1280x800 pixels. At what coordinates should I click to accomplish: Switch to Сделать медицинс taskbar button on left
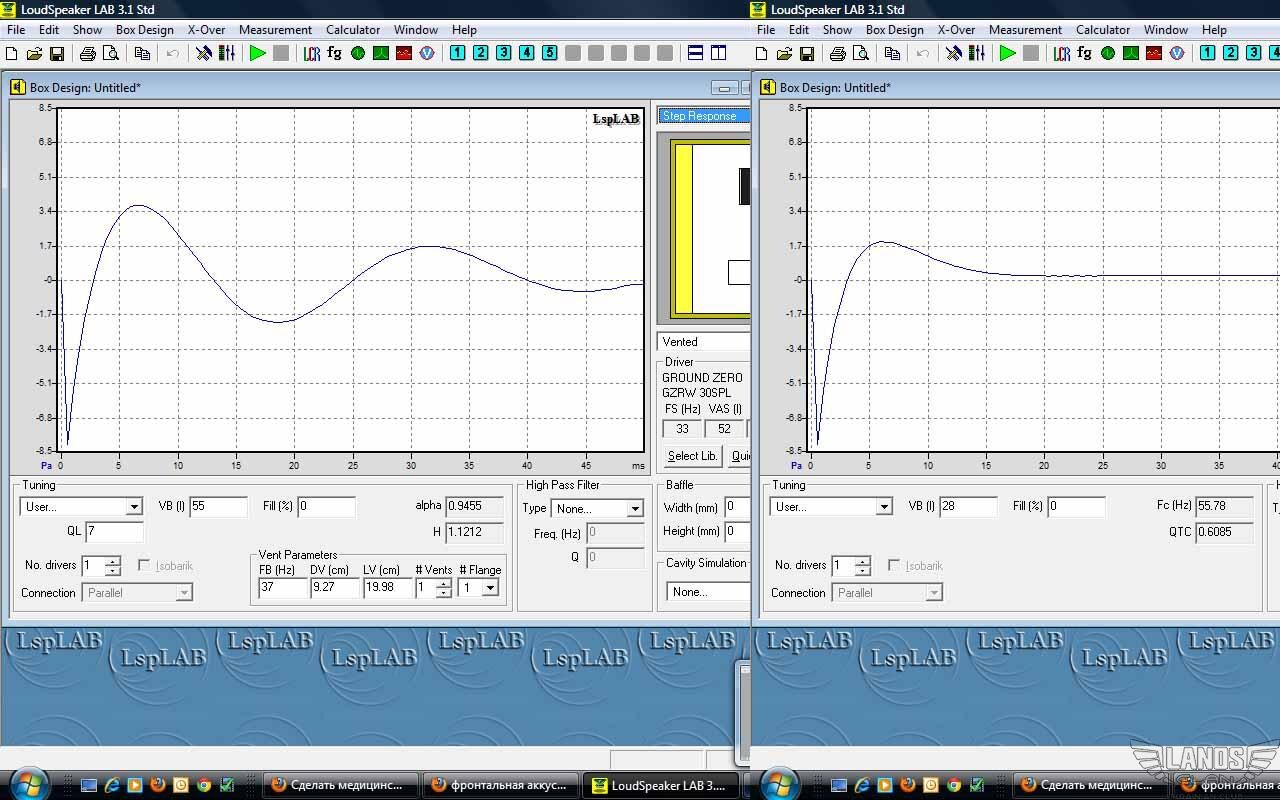point(341,785)
